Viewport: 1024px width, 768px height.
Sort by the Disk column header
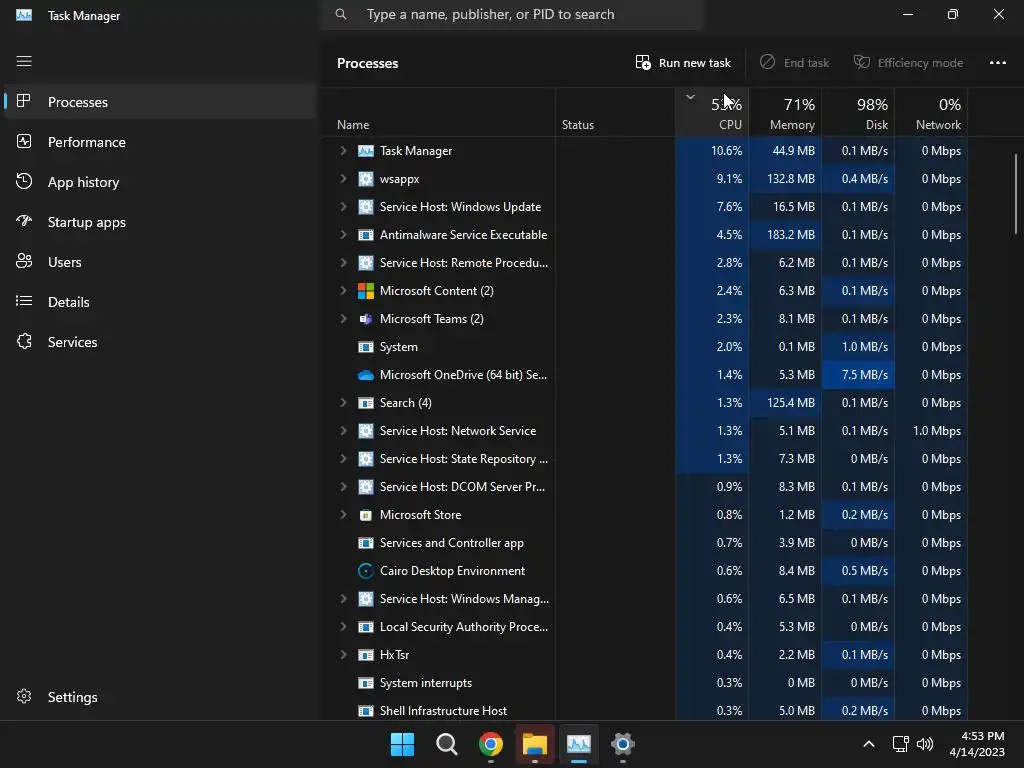858,112
